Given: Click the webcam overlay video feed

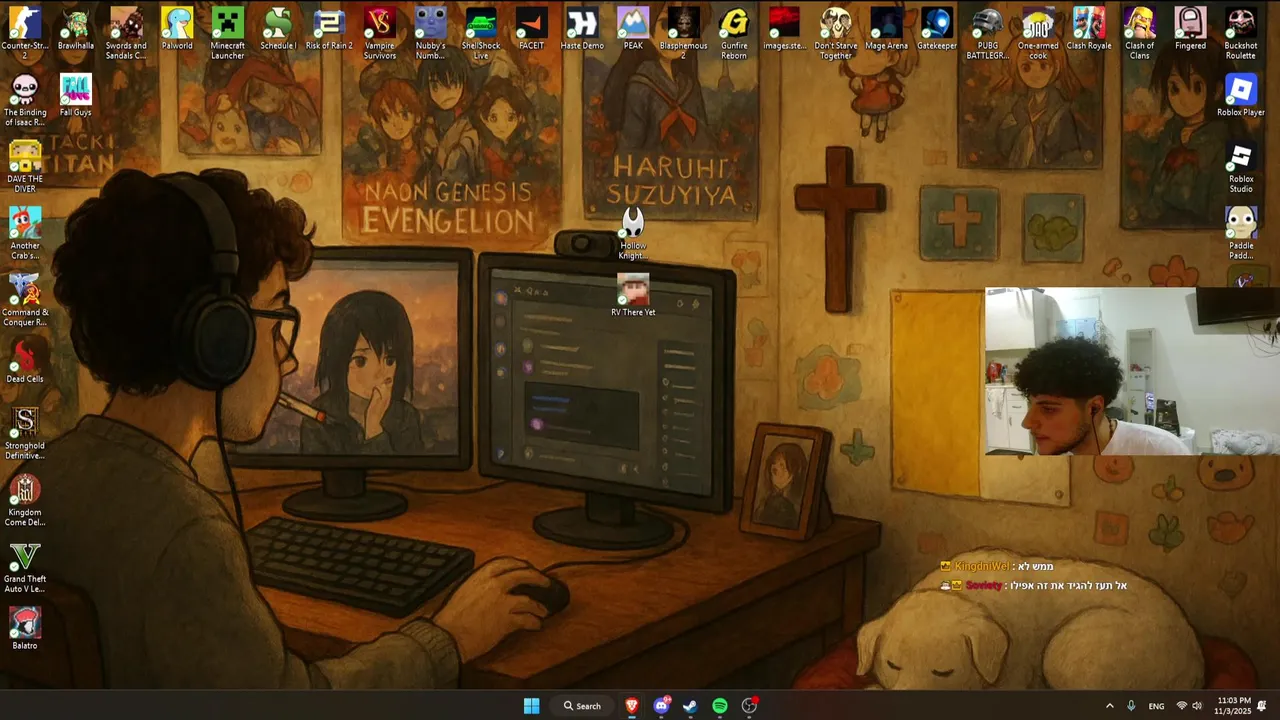Looking at the screenshot, I should click(1132, 372).
